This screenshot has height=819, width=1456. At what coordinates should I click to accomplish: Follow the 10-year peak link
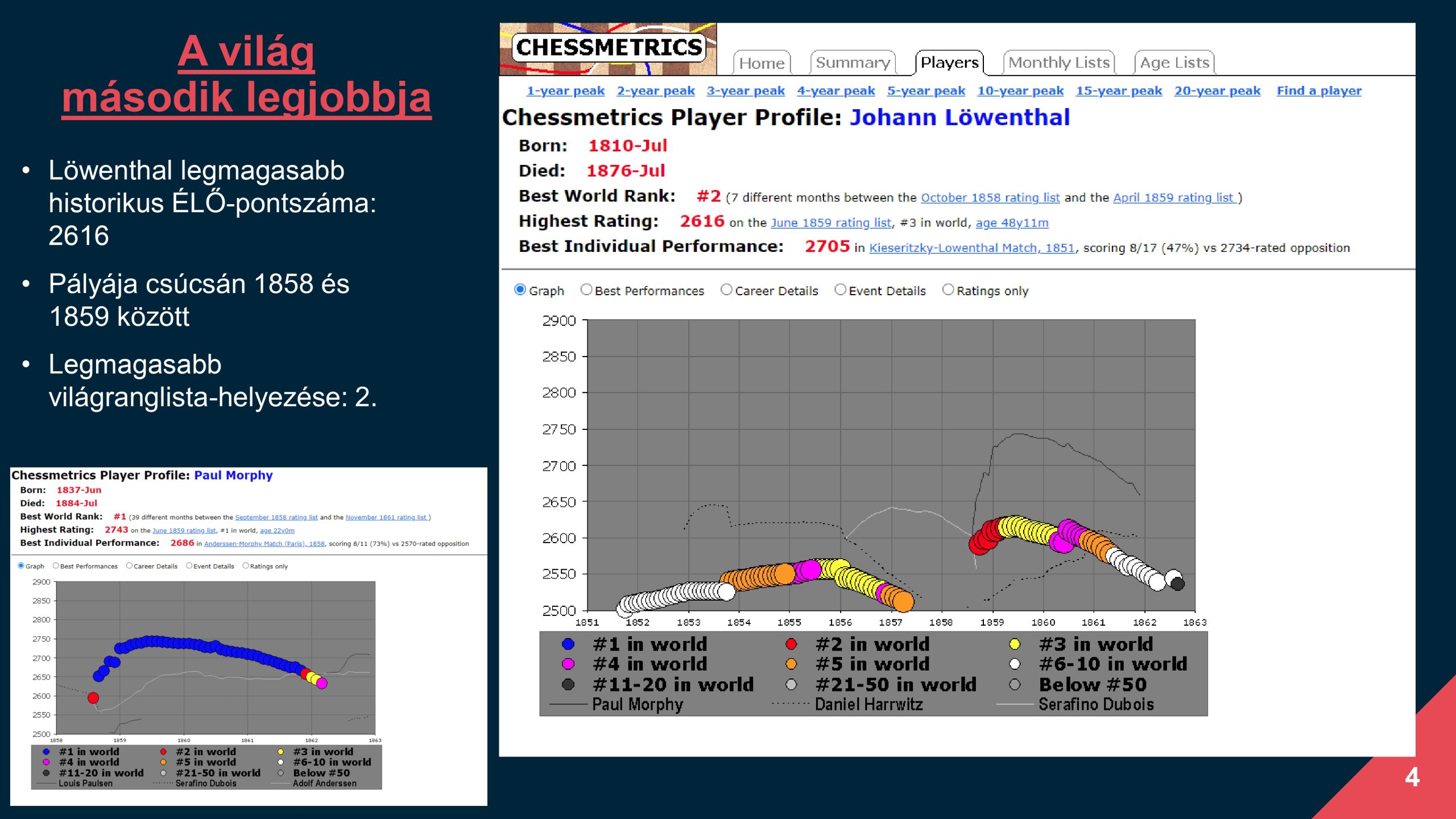1020,91
